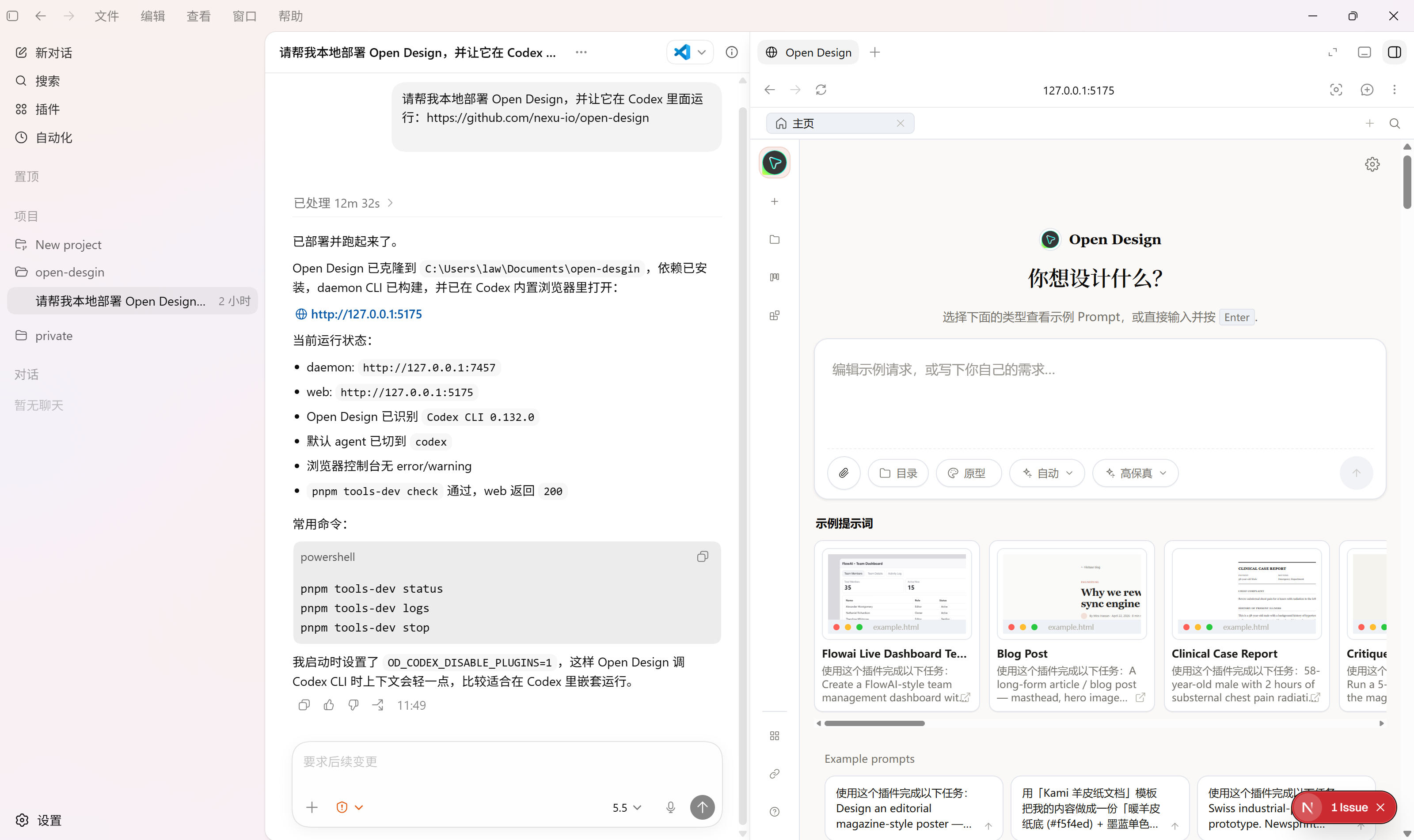
Task: Add a comment on the browser page
Action: click(1367, 90)
